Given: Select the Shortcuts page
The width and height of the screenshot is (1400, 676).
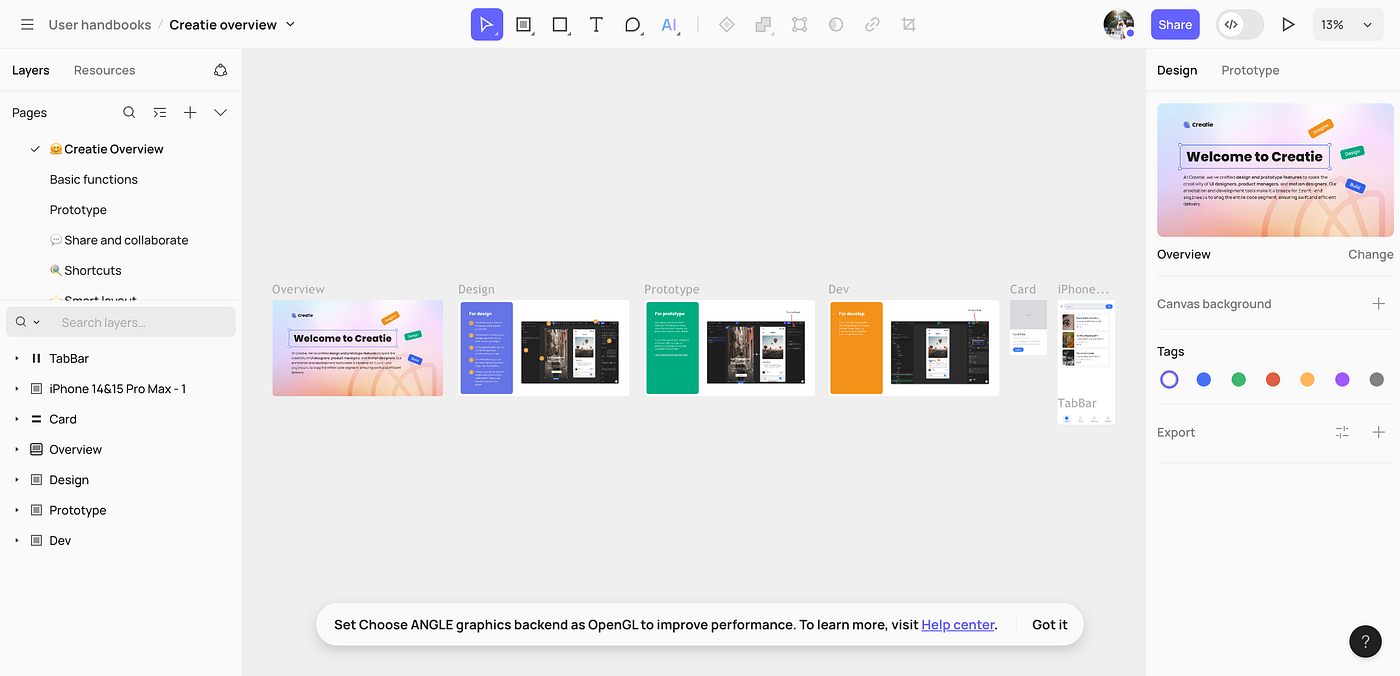Looking at the screenshot, I should [x=85, y=270].
